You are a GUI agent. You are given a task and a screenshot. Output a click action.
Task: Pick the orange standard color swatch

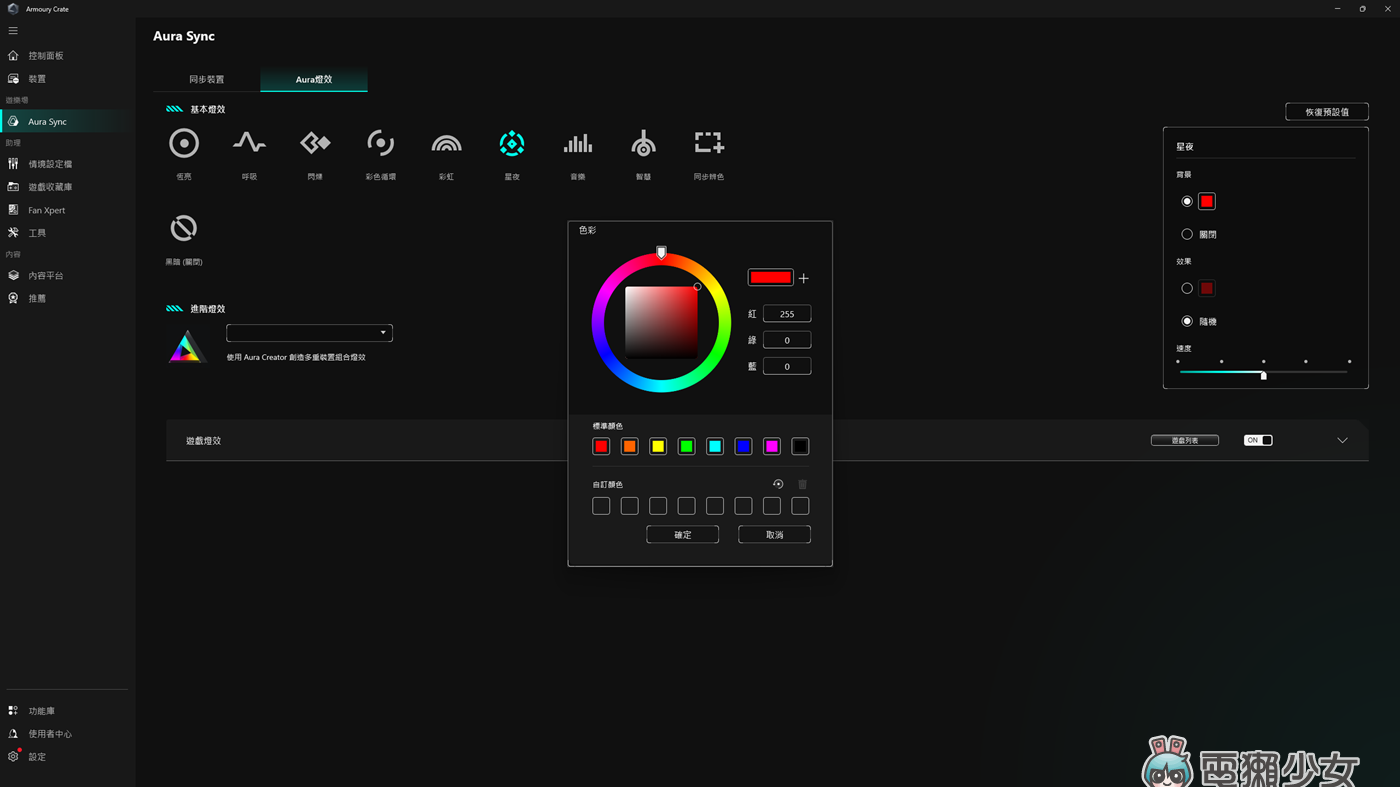630,447
